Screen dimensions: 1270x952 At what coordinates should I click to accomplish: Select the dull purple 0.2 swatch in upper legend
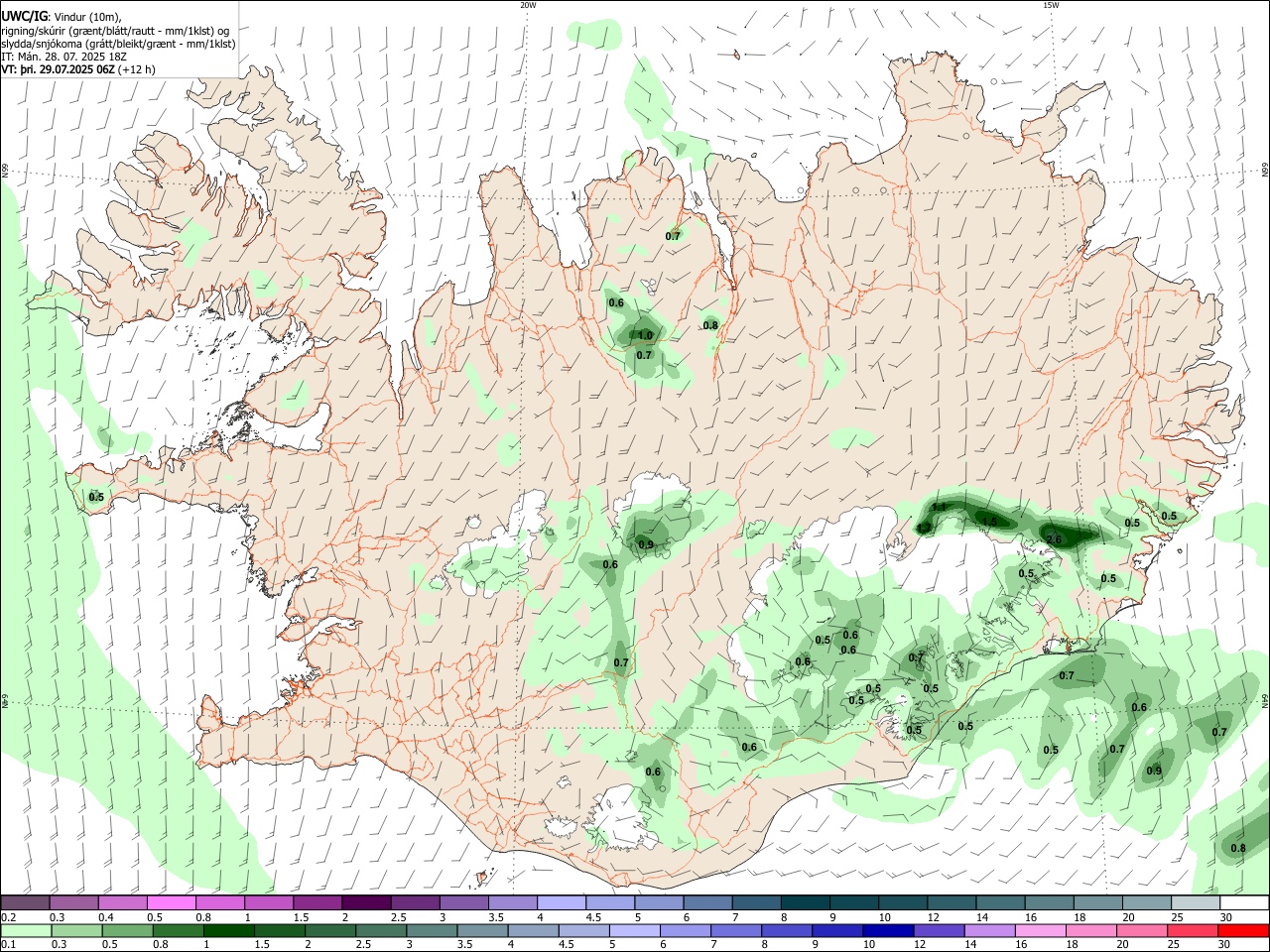tap(25, 903)
